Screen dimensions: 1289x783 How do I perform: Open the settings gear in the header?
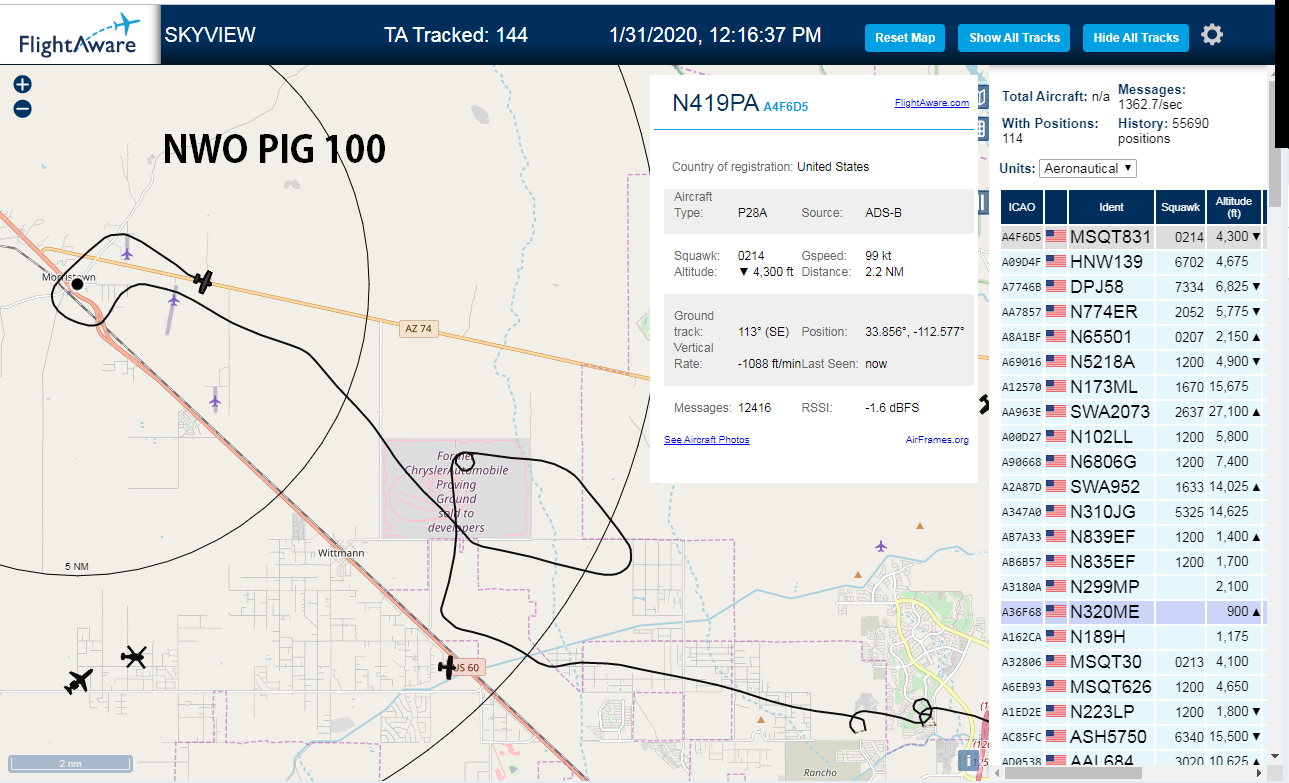[x=1212, y=36]
